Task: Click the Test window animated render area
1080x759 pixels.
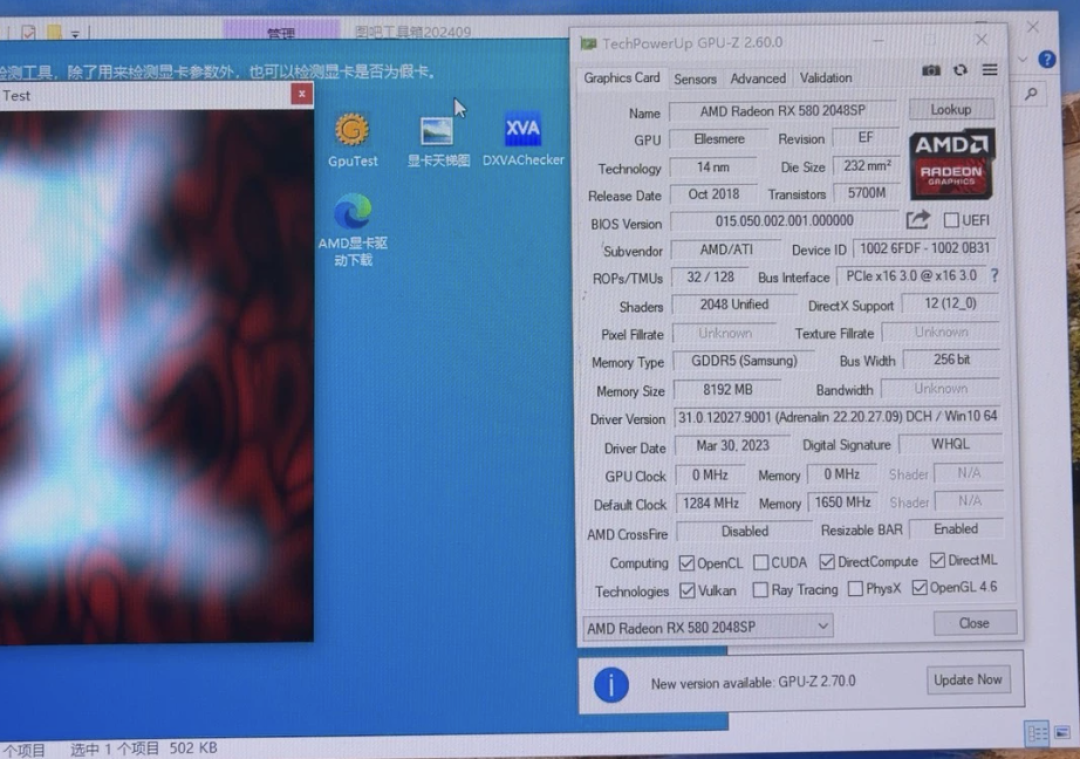Action: pos(156,376)
